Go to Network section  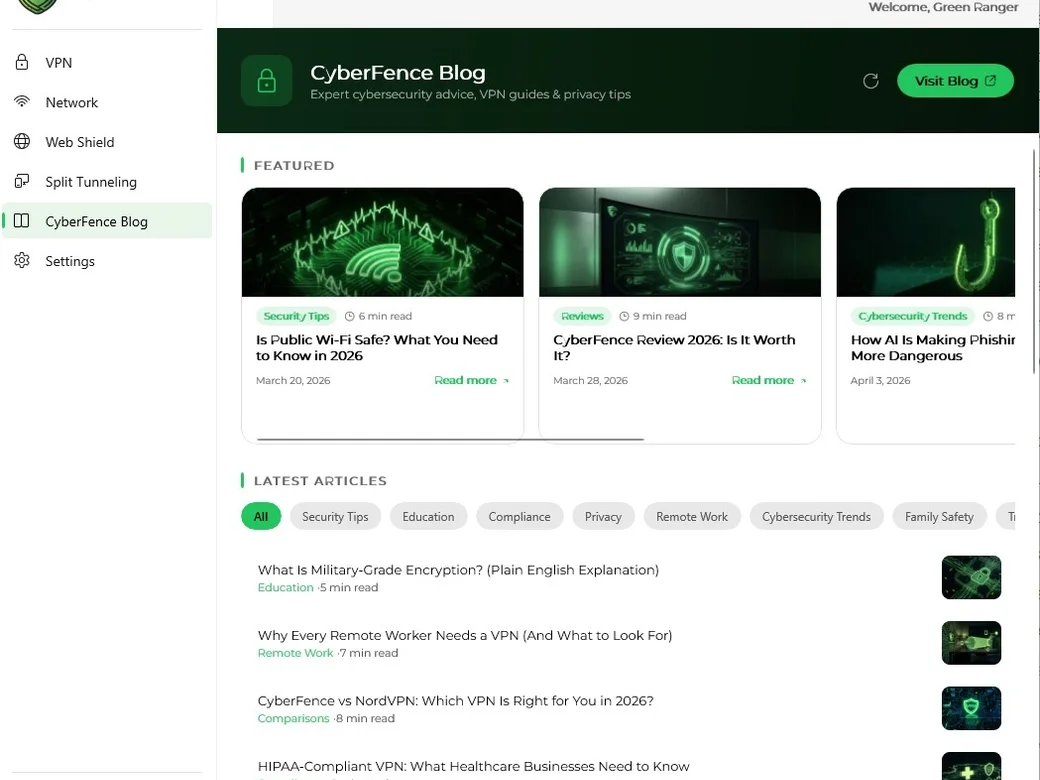pyautogui.click(x=107, y=102)
